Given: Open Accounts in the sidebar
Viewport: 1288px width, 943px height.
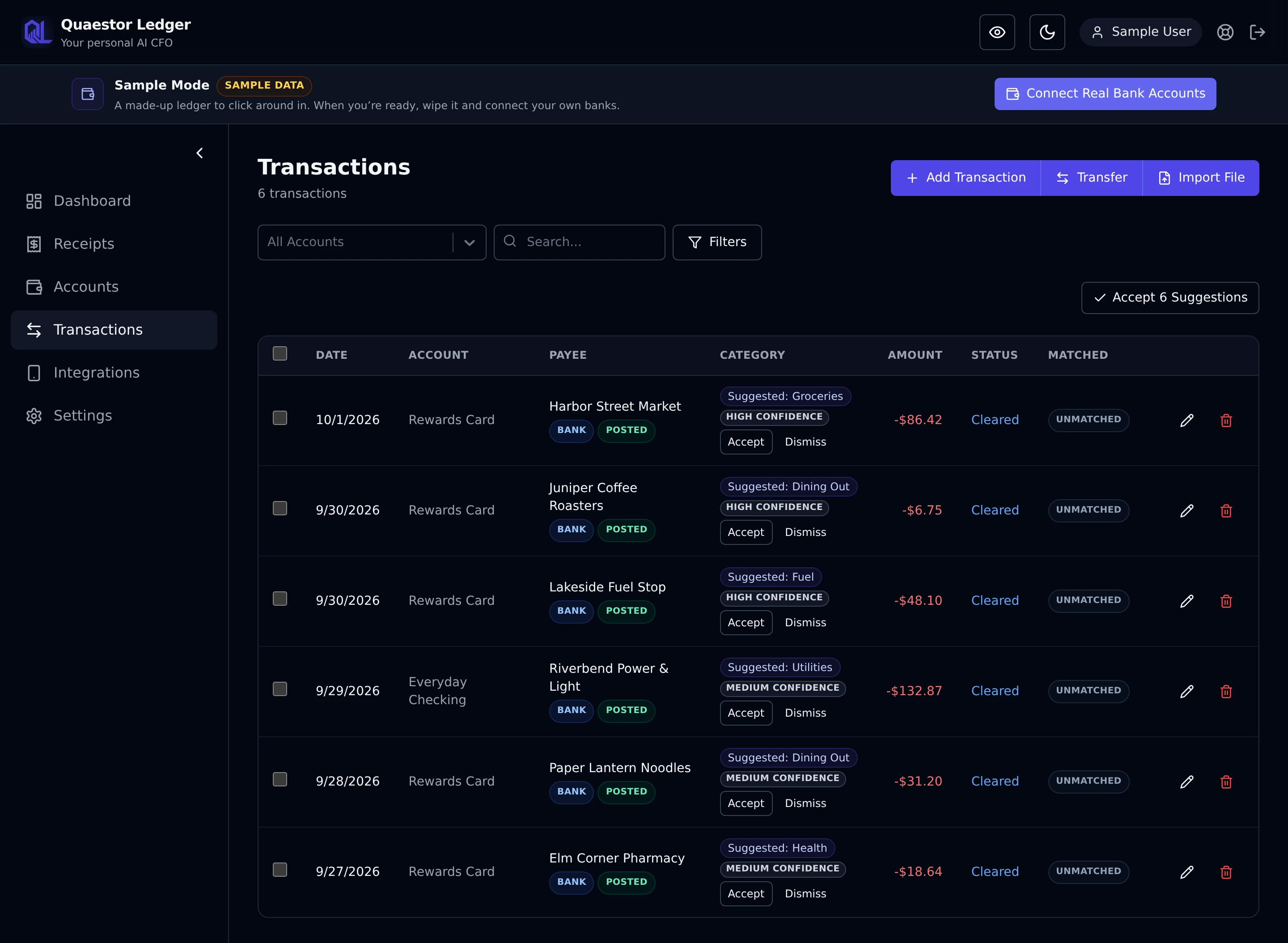Looking at the screenshot, I should tap(114, 287).
